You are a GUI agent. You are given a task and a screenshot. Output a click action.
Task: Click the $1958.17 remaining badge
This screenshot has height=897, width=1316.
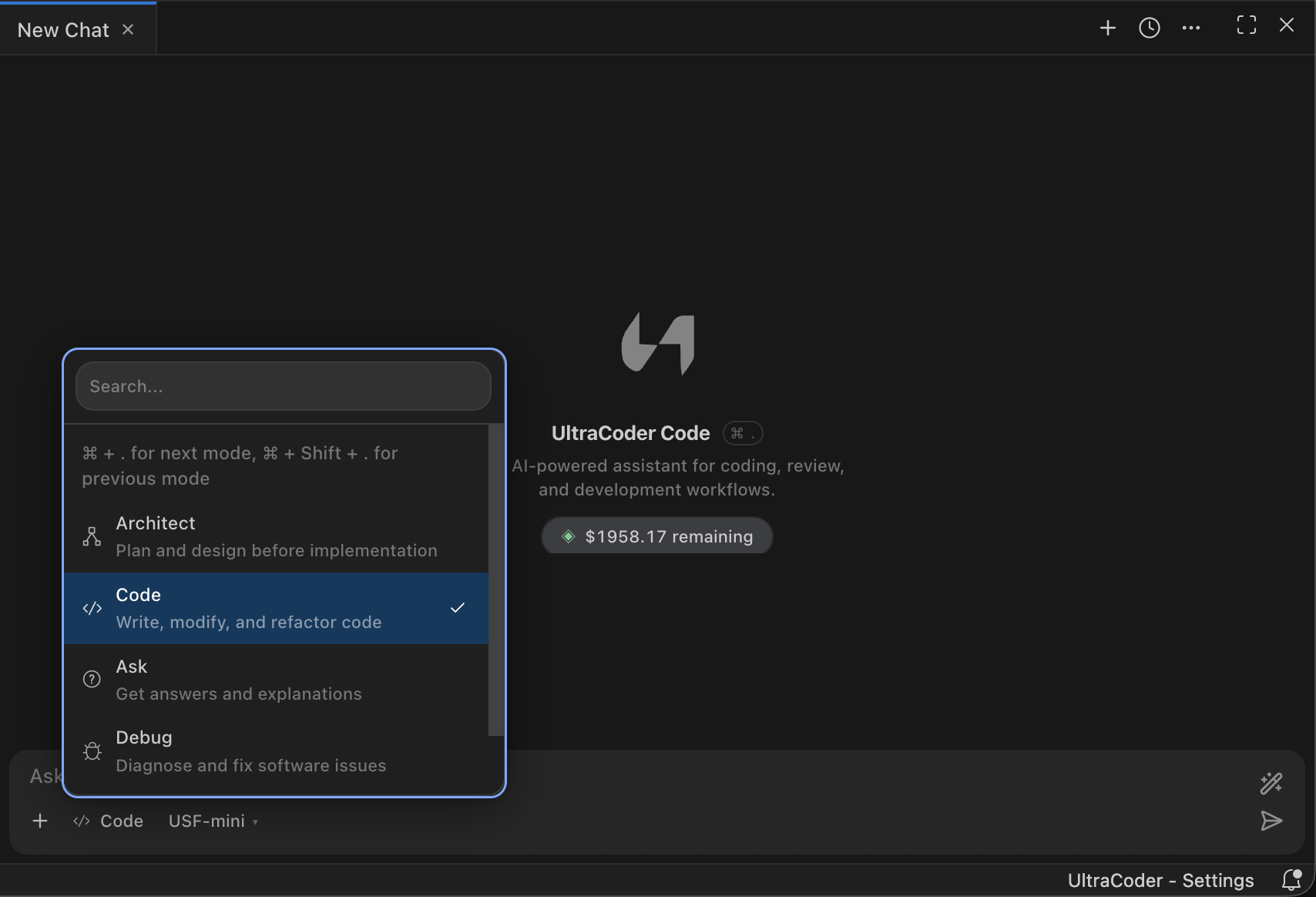(657, 536)
